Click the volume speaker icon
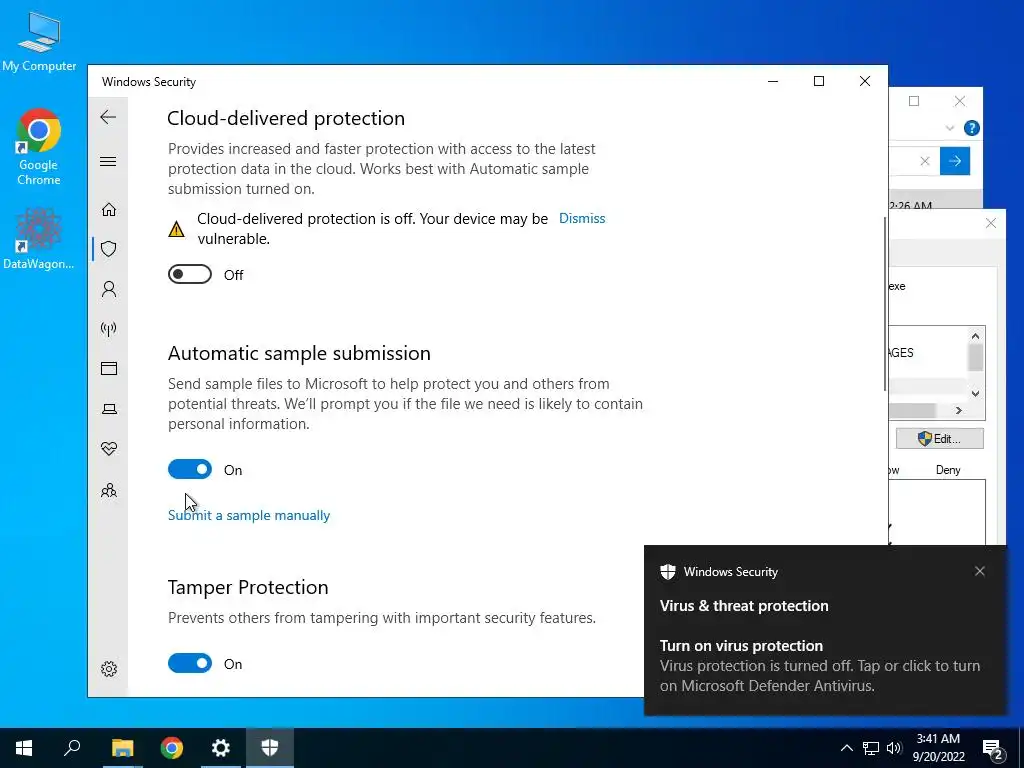This screenshot has height=768, width=1024. pyautogui.click(x=894, y=748)
